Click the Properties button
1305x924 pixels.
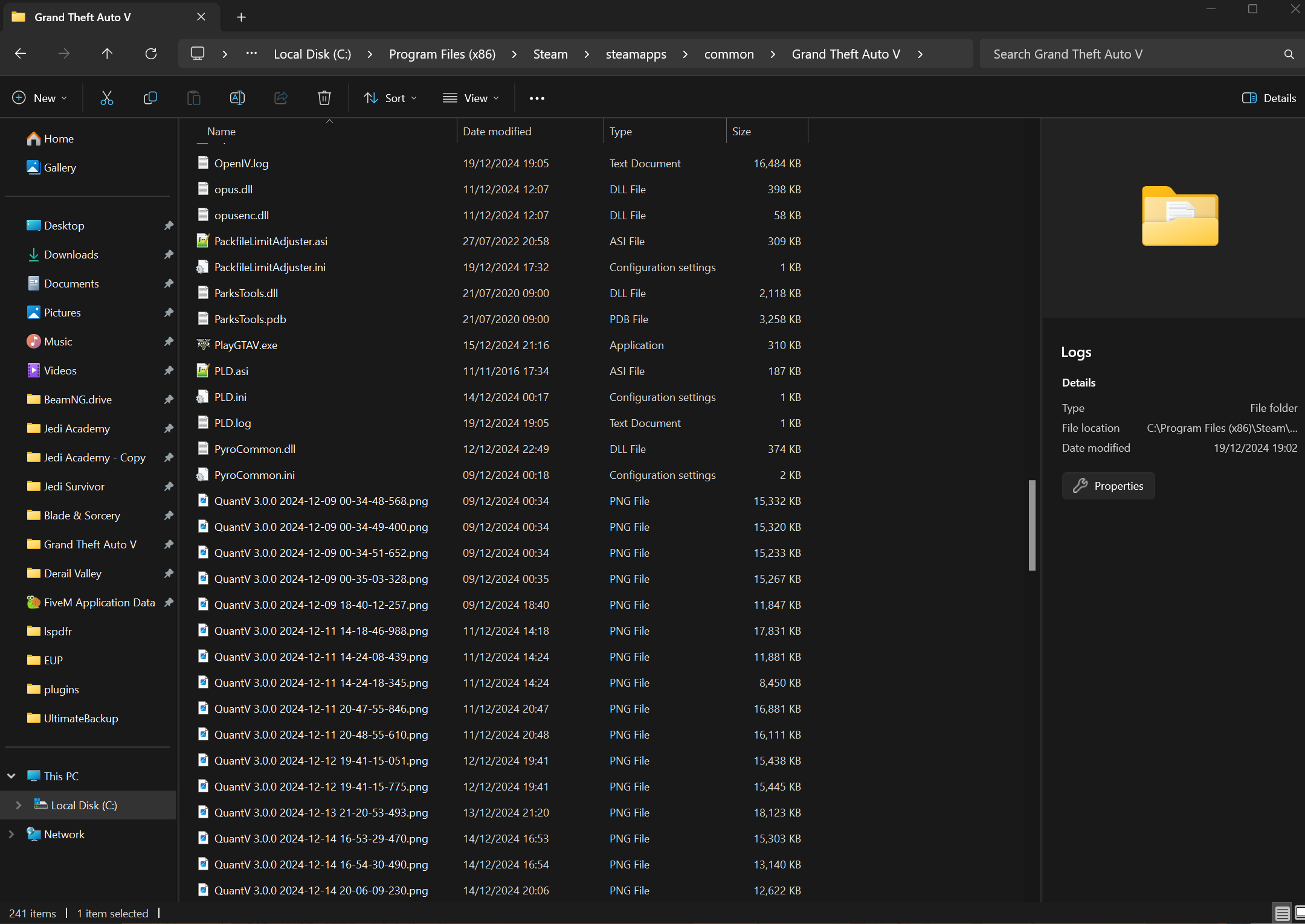click(1108, 486)
